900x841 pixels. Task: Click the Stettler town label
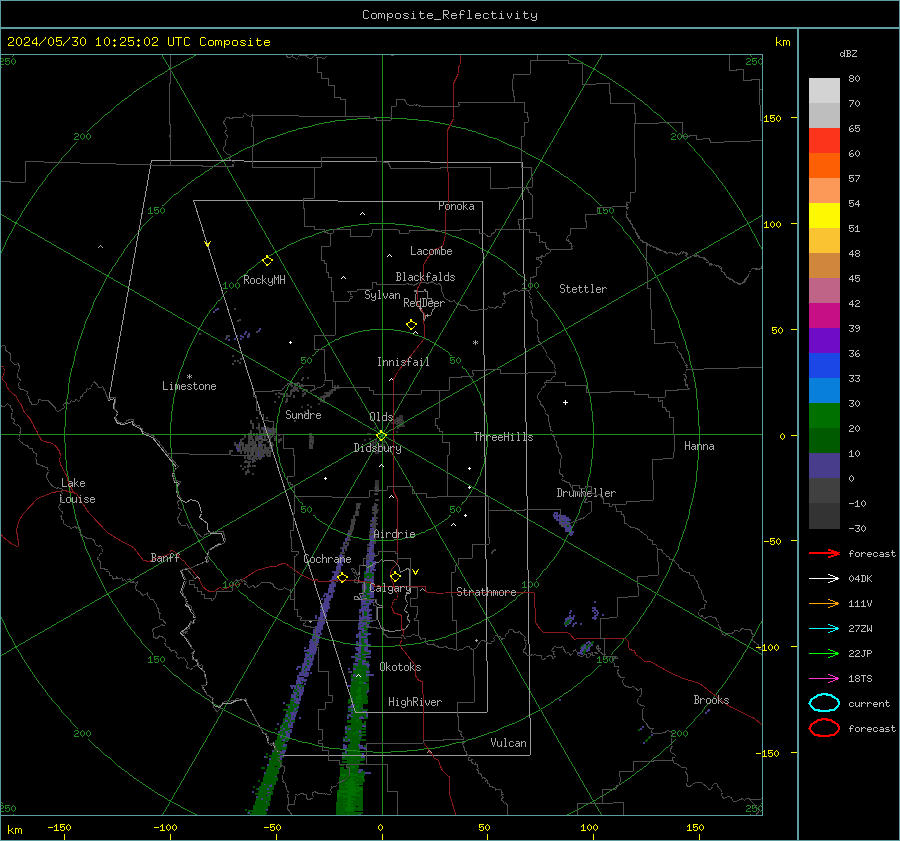coord(583,289)
